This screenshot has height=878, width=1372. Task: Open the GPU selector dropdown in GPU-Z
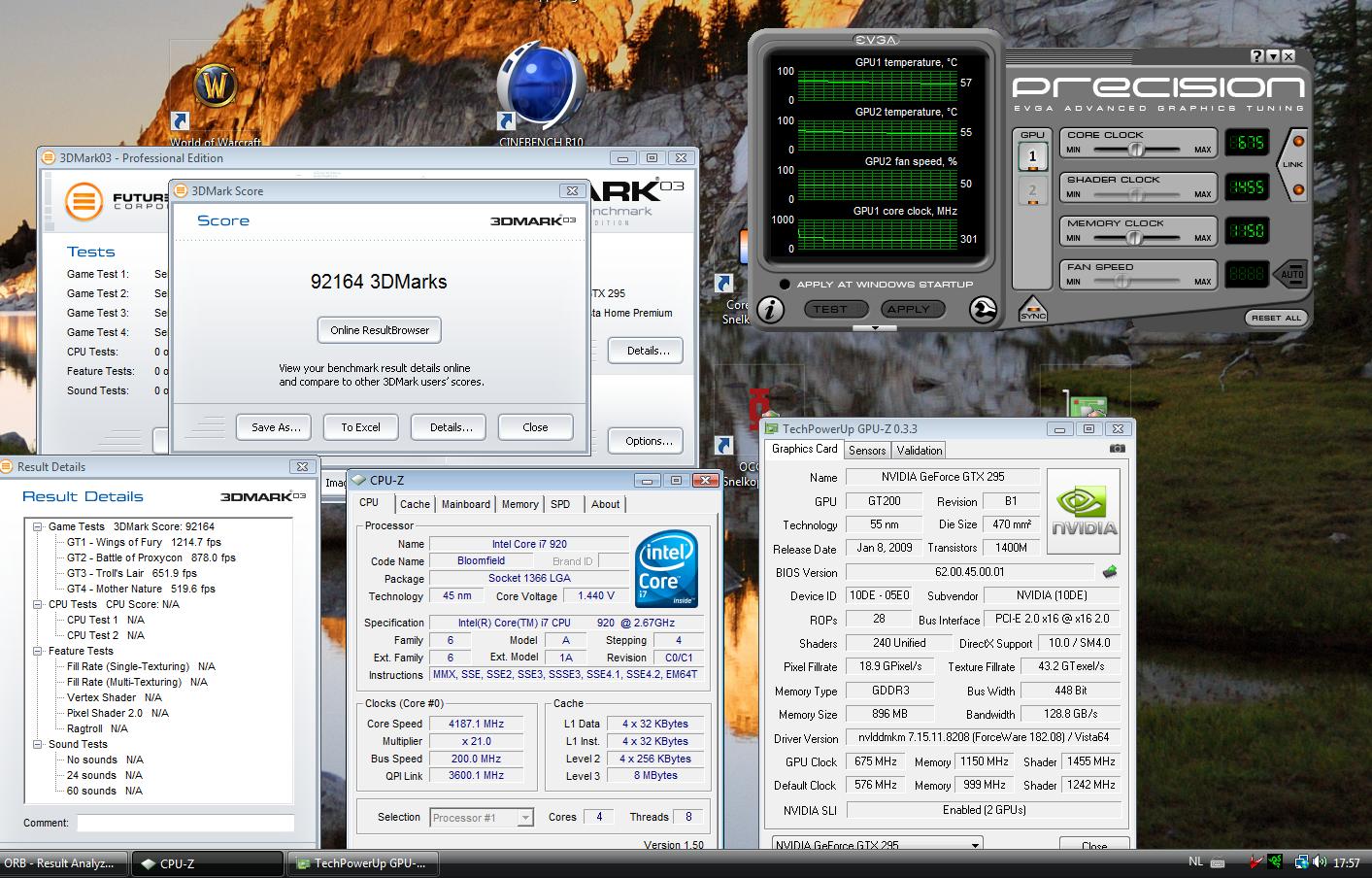pos(975,845)
